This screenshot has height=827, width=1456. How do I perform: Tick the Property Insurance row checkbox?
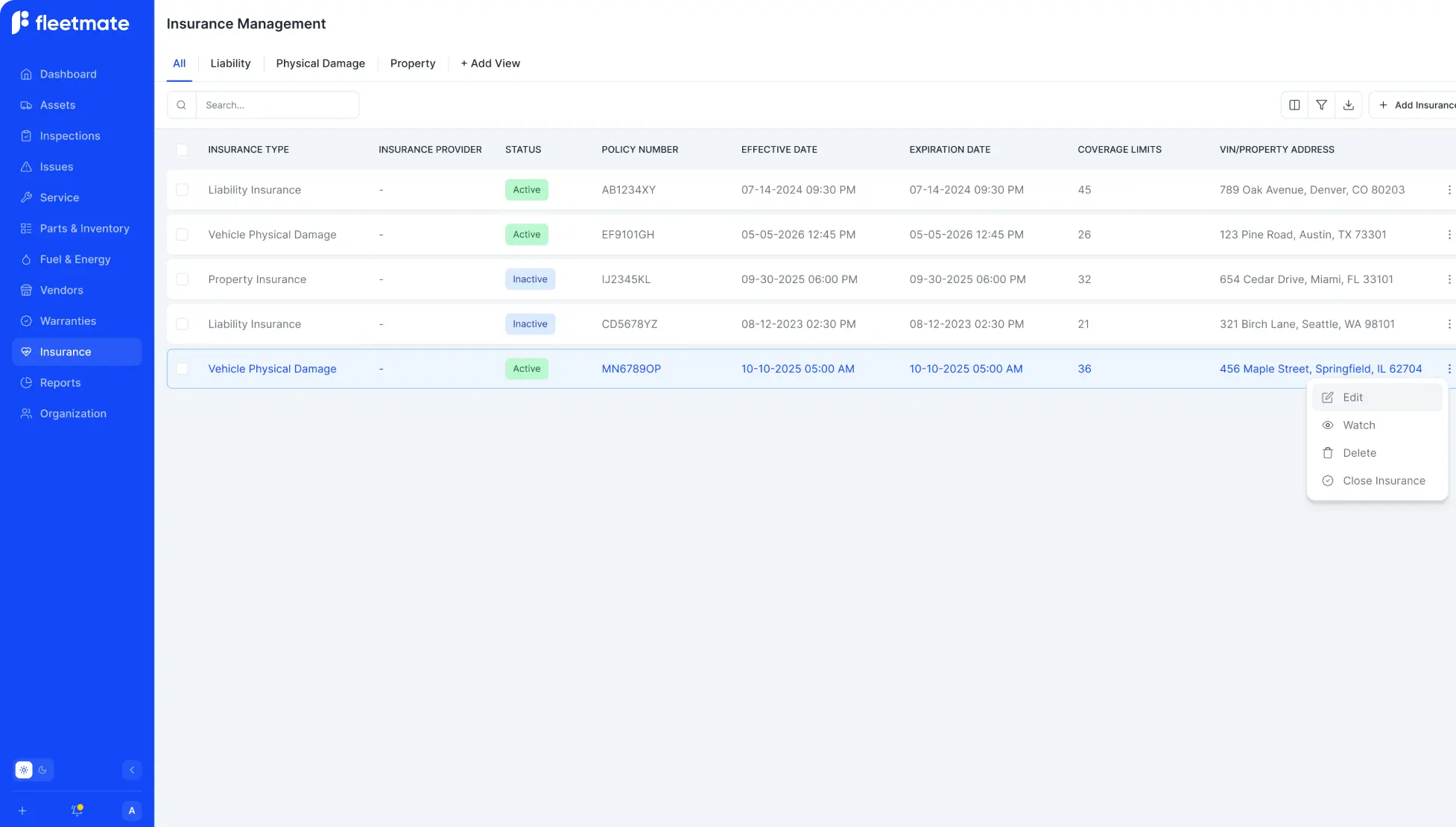pyautogui.click(x=182, y=279)
